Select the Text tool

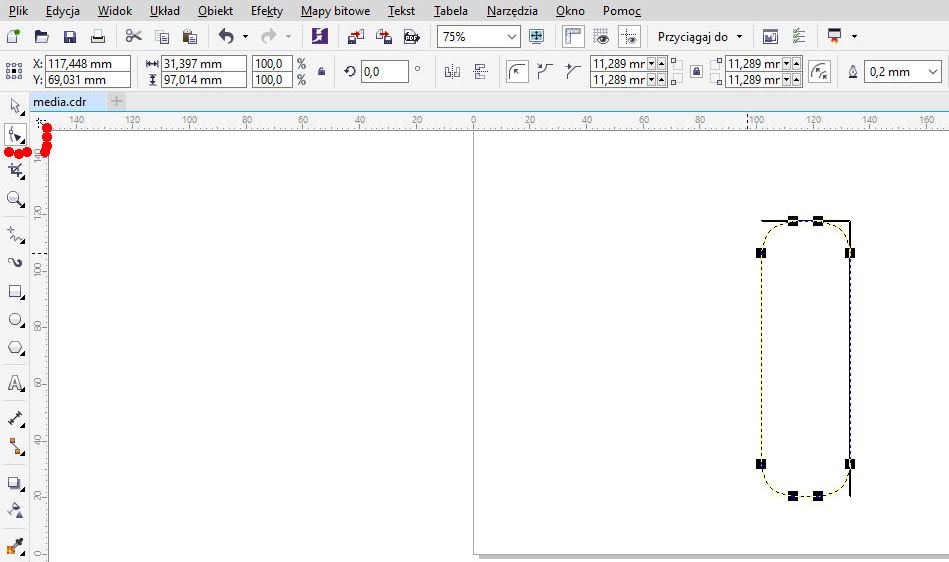[x=15, y=383]
